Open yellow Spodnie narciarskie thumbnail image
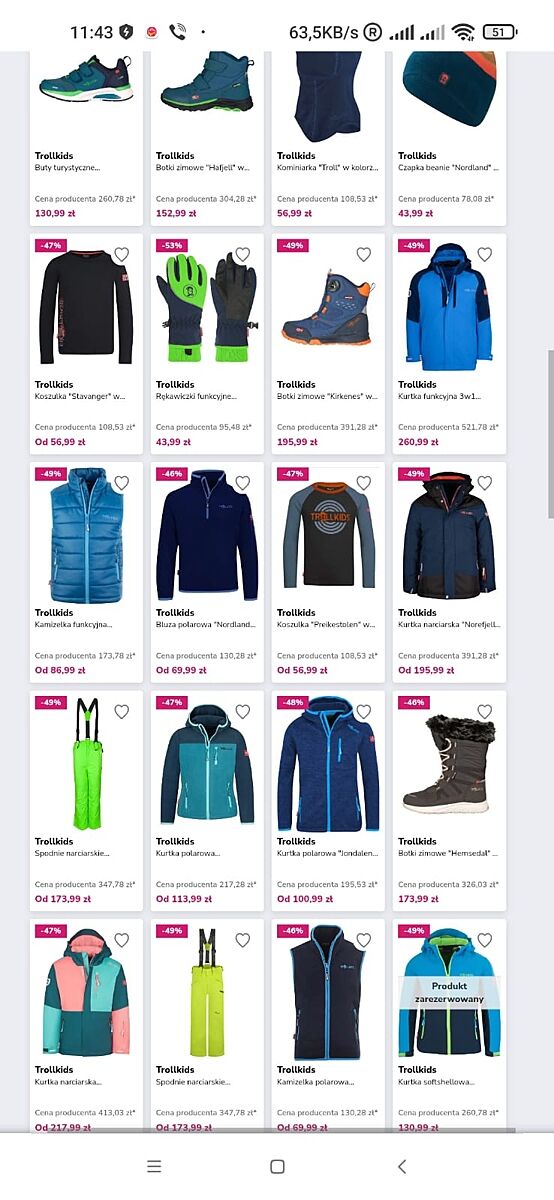Screen dimensions: 554x1200 coord(207,993)
